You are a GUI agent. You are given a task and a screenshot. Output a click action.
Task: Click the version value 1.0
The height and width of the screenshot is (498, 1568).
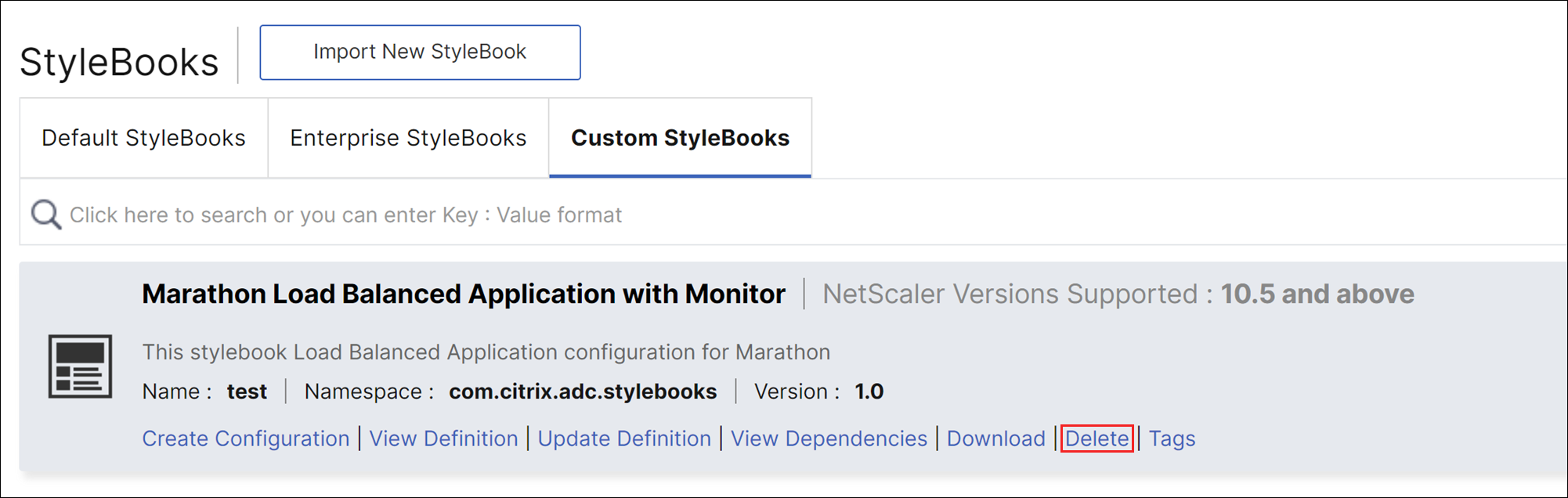click(x=869, y=392)
